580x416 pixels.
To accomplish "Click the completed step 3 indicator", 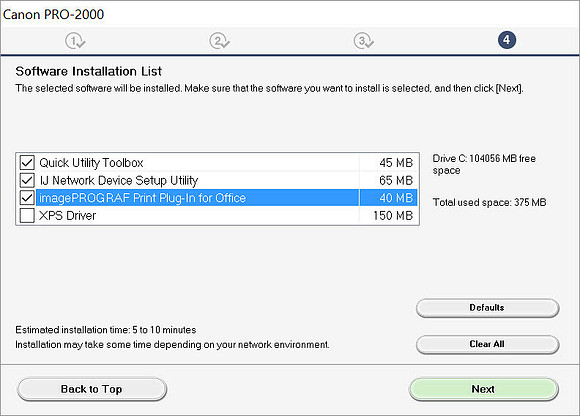I will pos(364,41).
